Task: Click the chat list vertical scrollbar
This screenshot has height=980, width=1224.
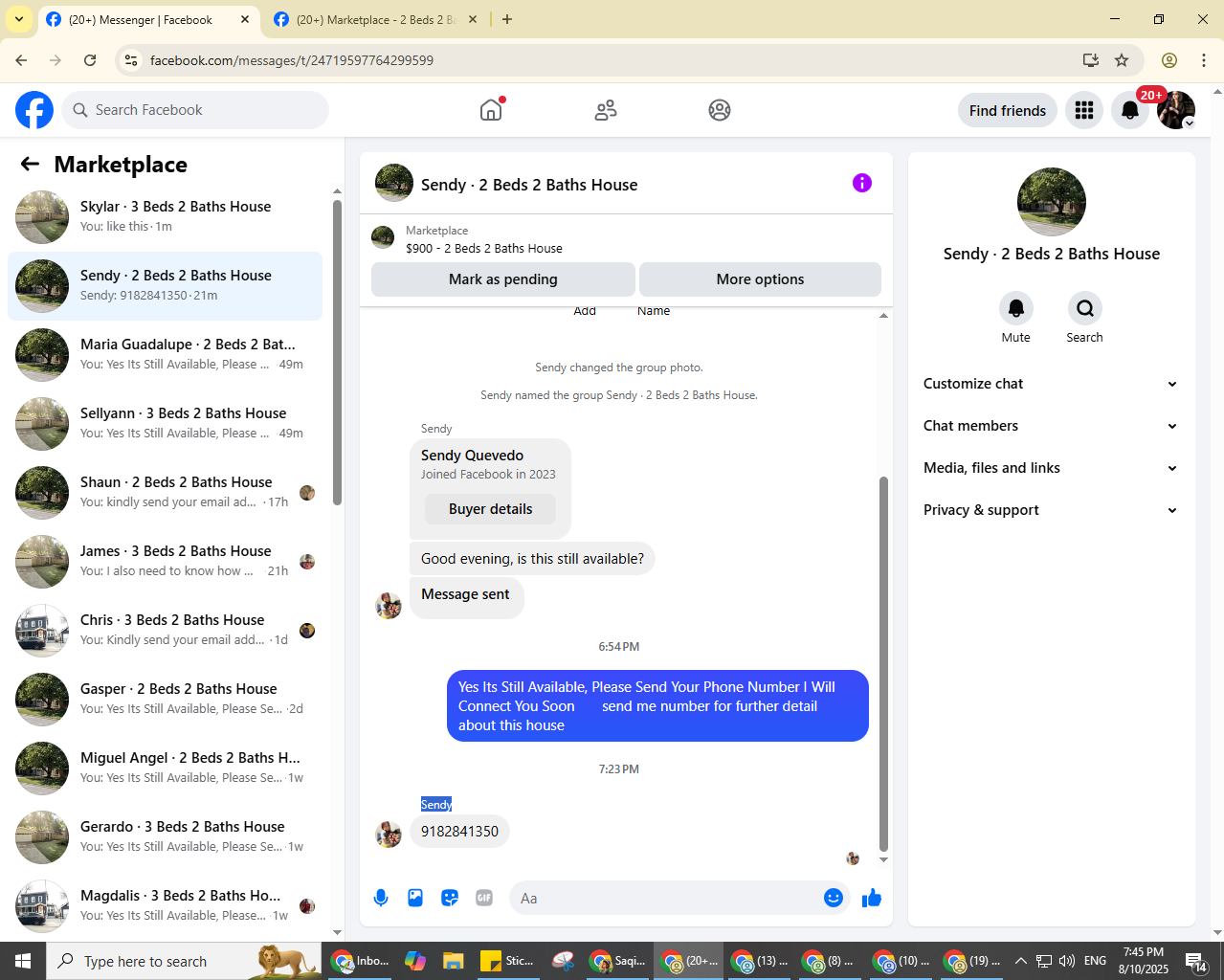Action: click(x=337, y=351)
